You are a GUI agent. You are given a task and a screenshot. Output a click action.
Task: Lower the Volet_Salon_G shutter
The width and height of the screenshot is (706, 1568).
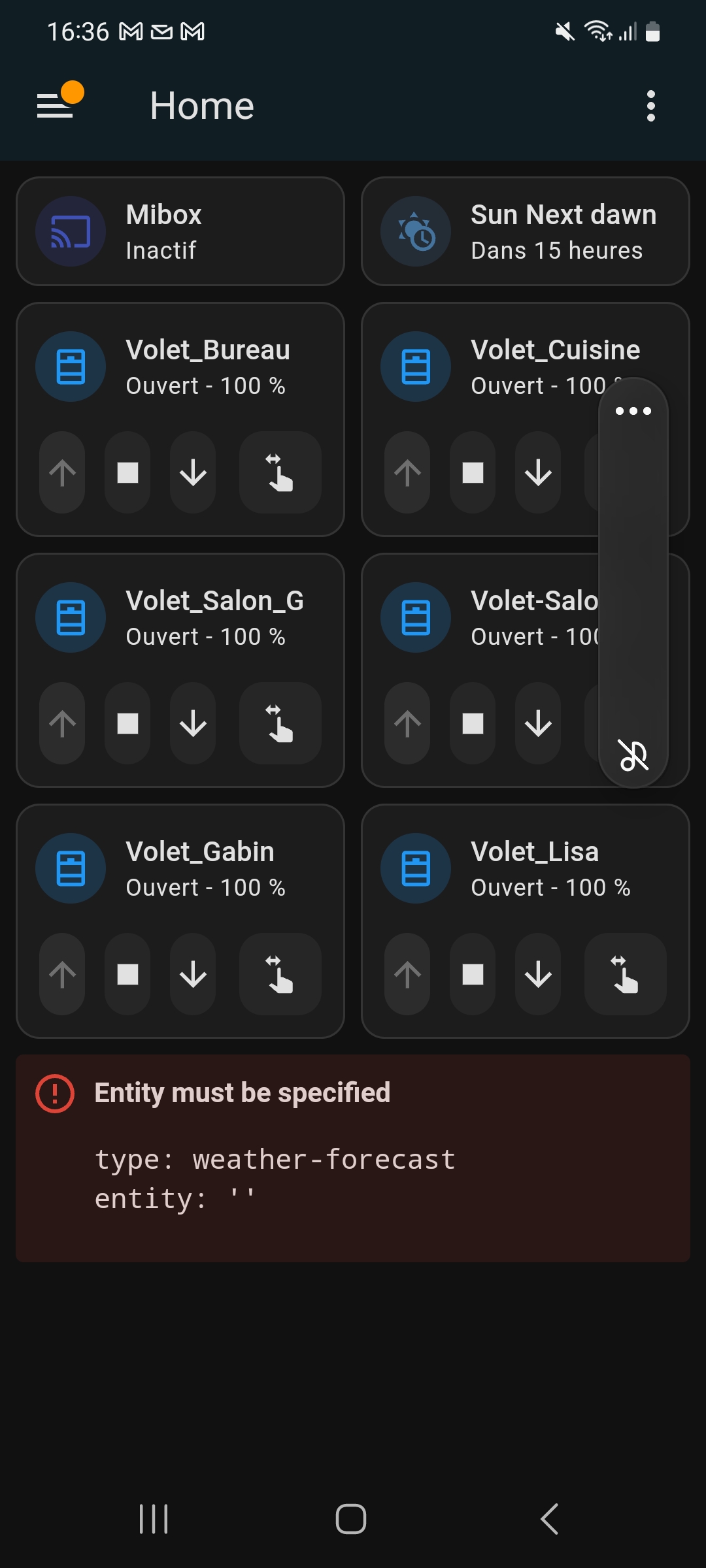point(193,723)
